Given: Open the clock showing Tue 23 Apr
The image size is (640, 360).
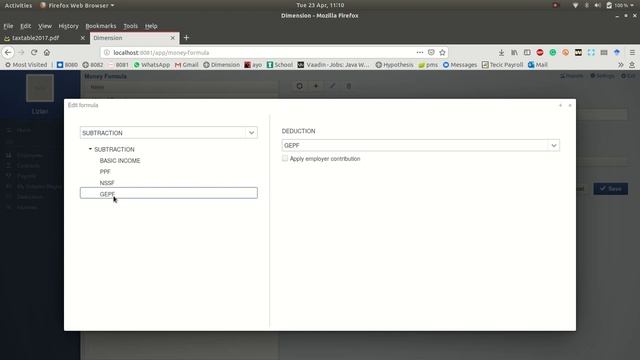Looking at the screenshot, I should coord(320,5).
